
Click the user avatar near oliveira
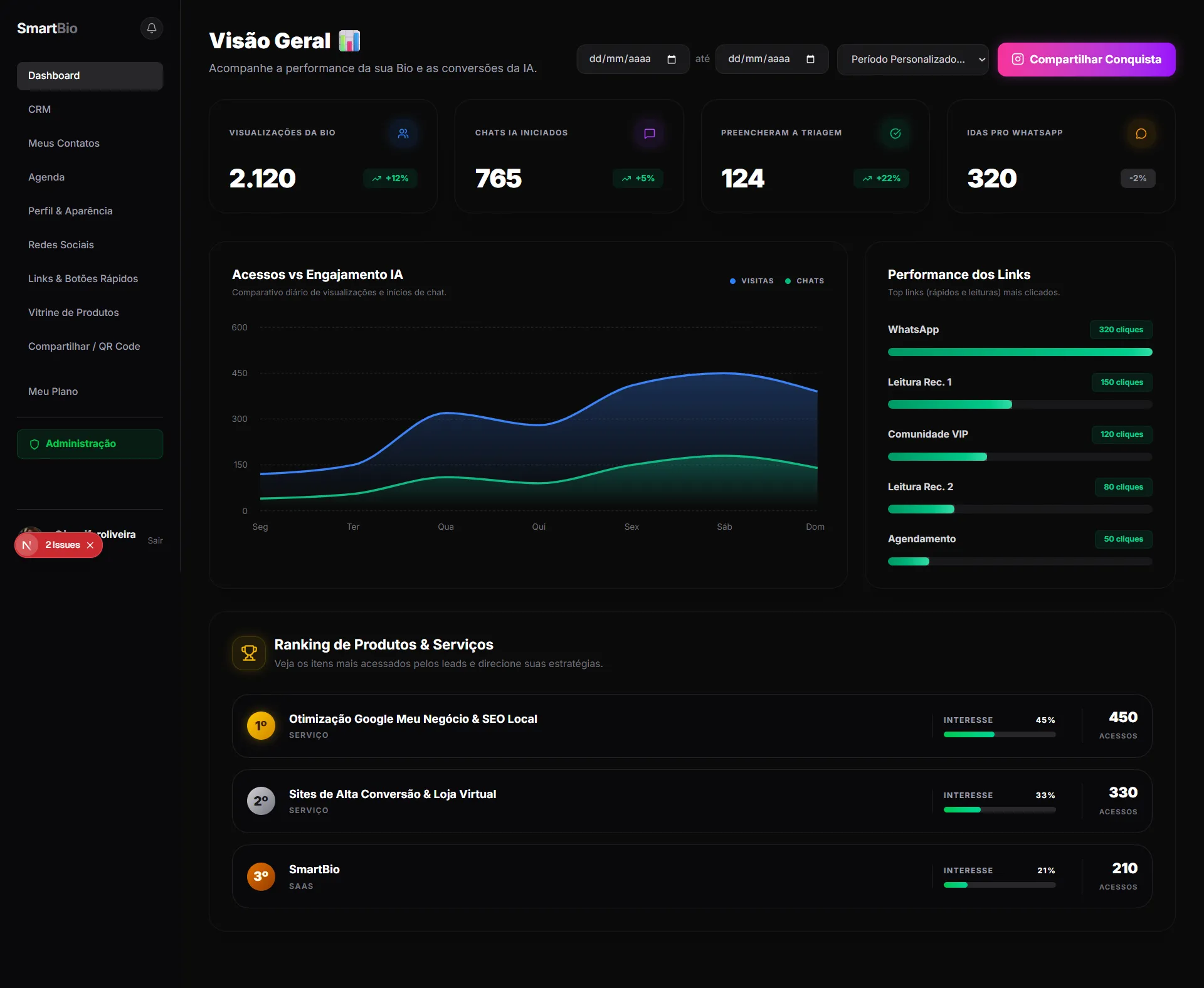tap(30, 530)
